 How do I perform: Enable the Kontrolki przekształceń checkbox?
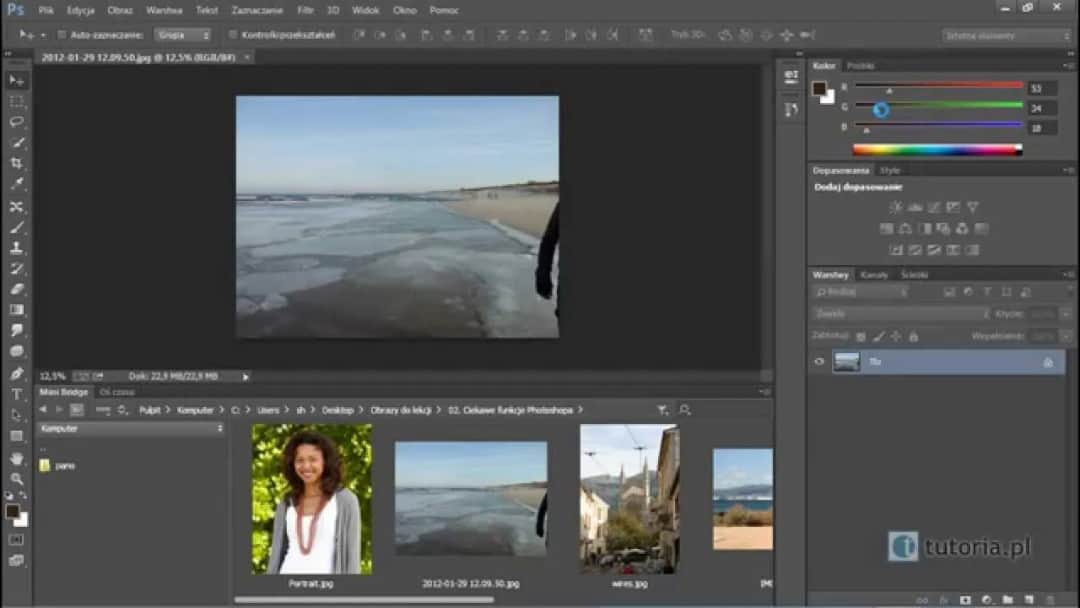231,33
